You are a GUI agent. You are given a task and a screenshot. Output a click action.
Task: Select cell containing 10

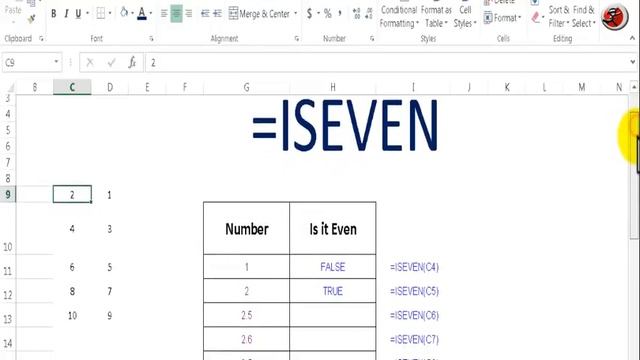tap(72, 316)
